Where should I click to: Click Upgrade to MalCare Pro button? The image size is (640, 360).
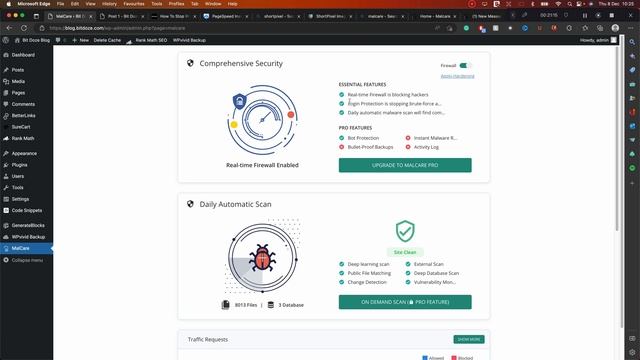[405, 165]
